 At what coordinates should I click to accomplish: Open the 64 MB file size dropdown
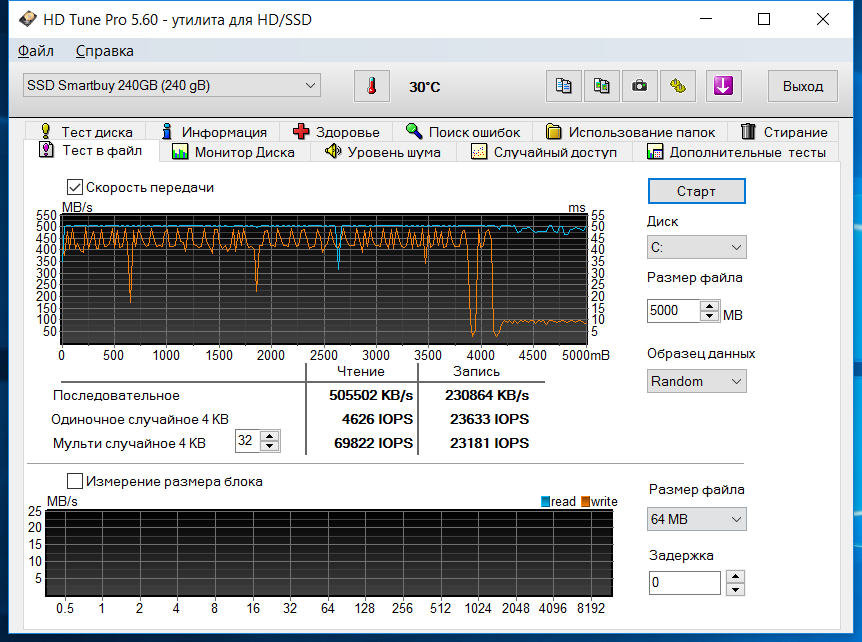pos(697,519)
